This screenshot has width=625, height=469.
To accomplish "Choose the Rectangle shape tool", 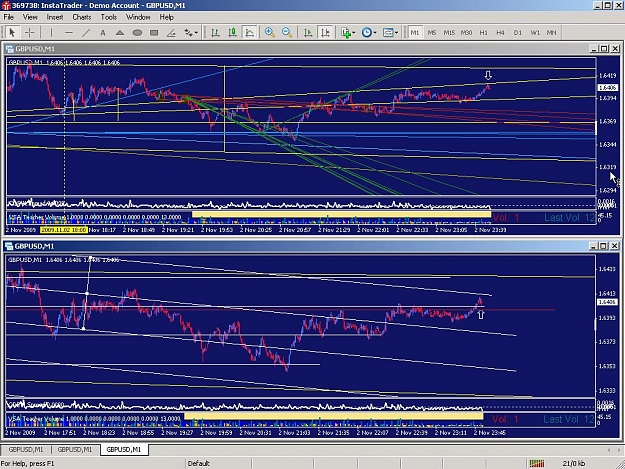I will coord(154,32).
